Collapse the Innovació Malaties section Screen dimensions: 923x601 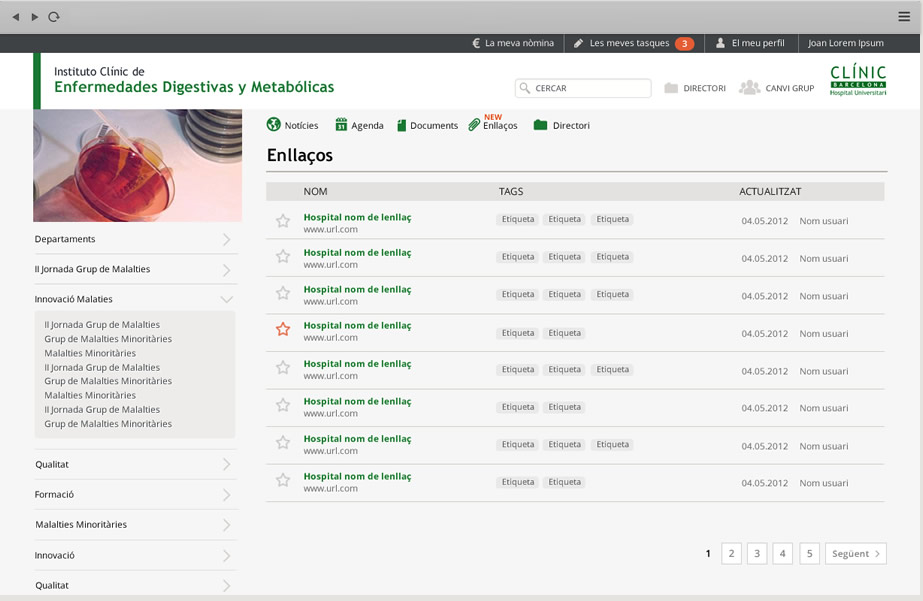228,299
